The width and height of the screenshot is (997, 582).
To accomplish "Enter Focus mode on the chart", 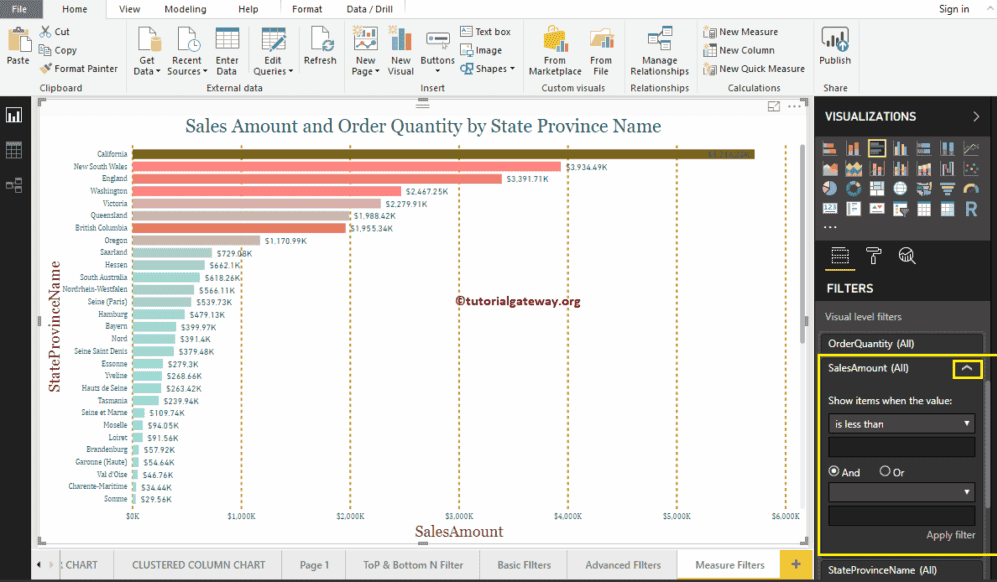I will (x=774, y=107).
